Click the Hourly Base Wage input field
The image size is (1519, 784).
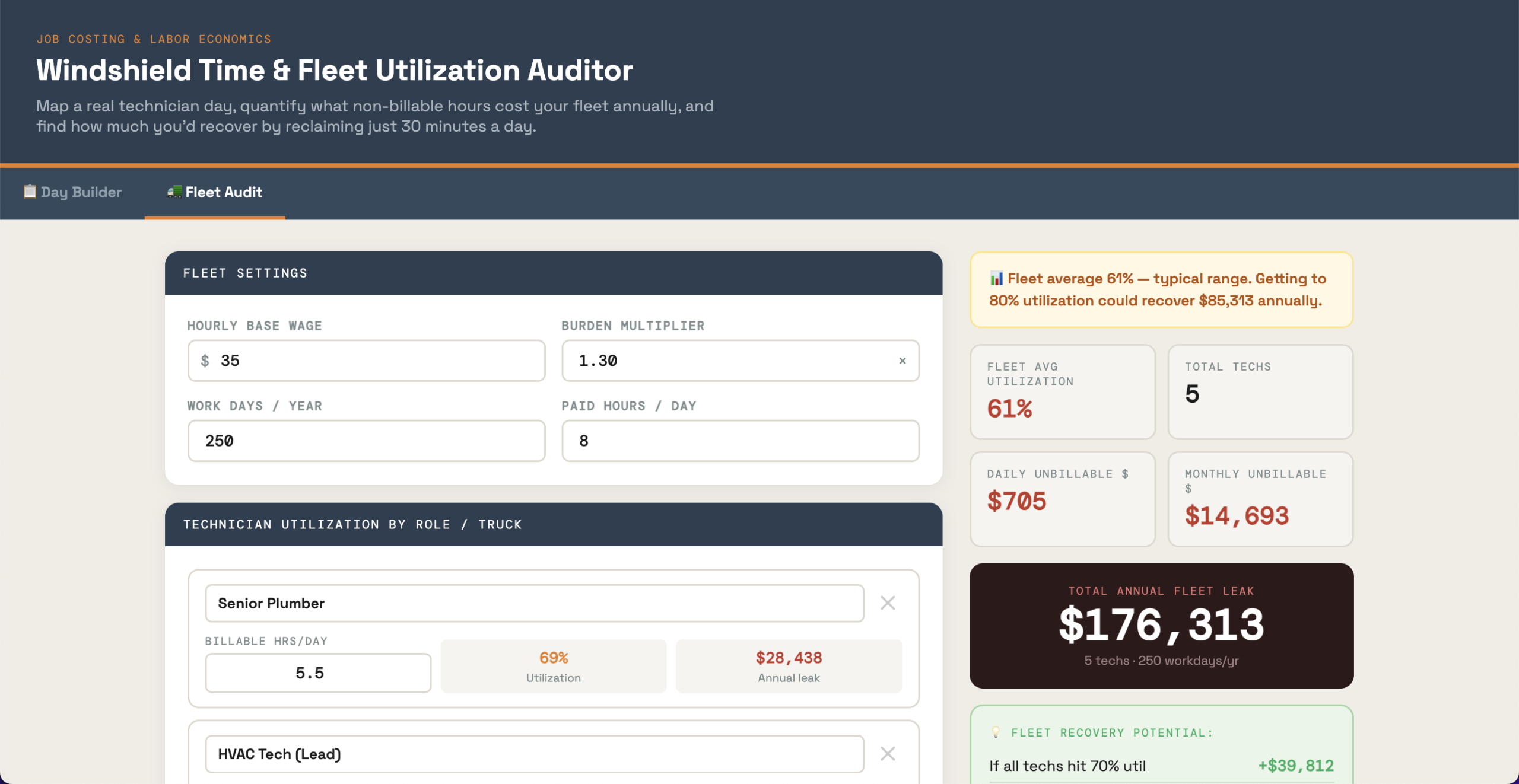pos(366,361)
